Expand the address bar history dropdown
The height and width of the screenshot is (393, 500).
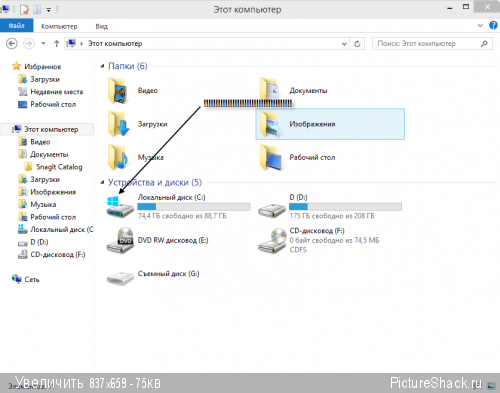(344, 44)
